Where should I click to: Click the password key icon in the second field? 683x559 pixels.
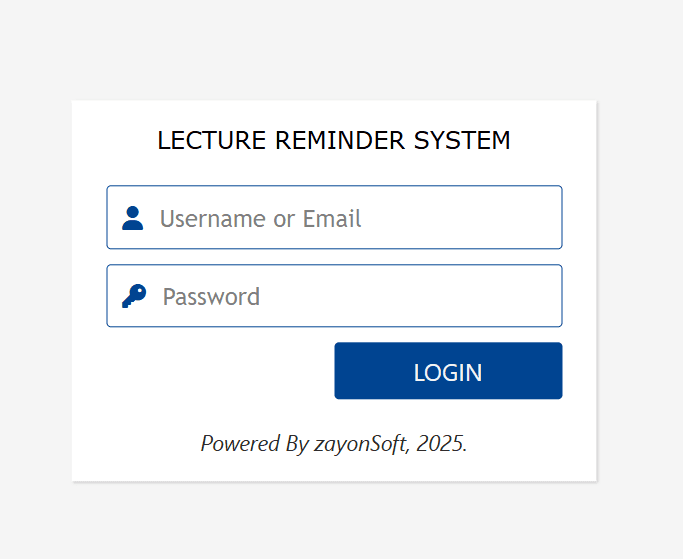(133, 296)
